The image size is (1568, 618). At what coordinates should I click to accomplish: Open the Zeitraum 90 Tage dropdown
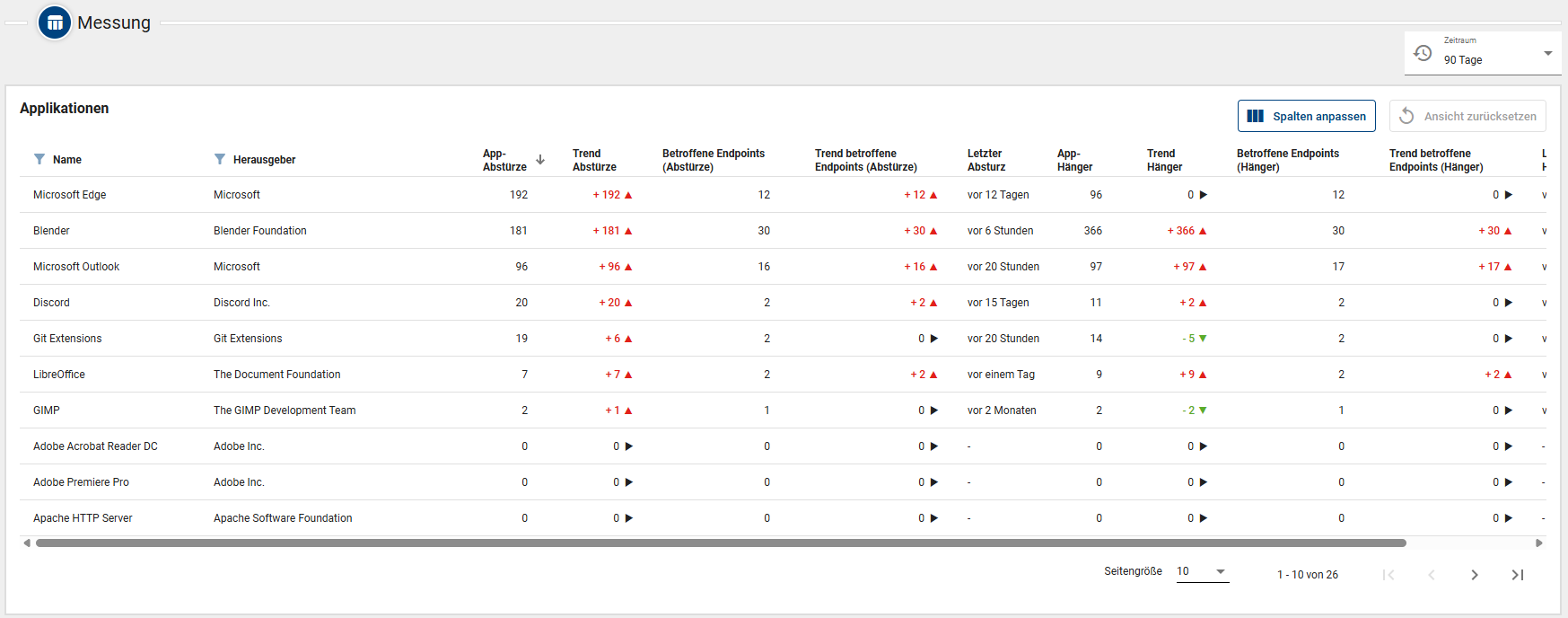click(x=1547, y=54)
